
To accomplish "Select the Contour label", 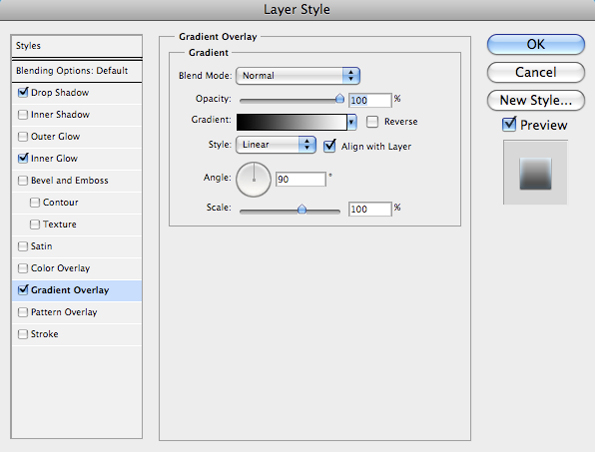I will pos(60,203).
